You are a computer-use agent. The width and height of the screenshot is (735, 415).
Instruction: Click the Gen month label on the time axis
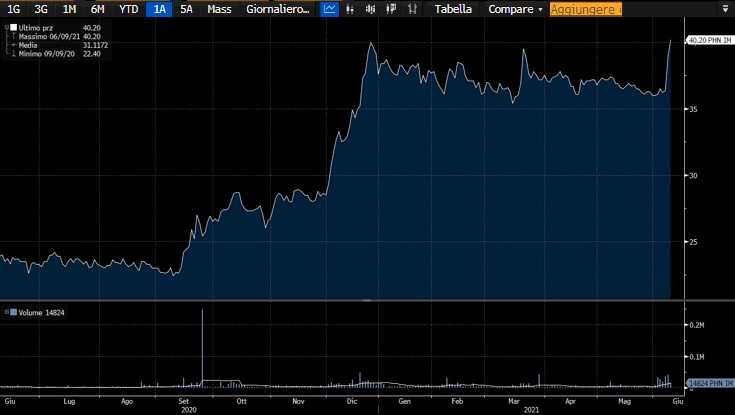(x=405, y=401)
